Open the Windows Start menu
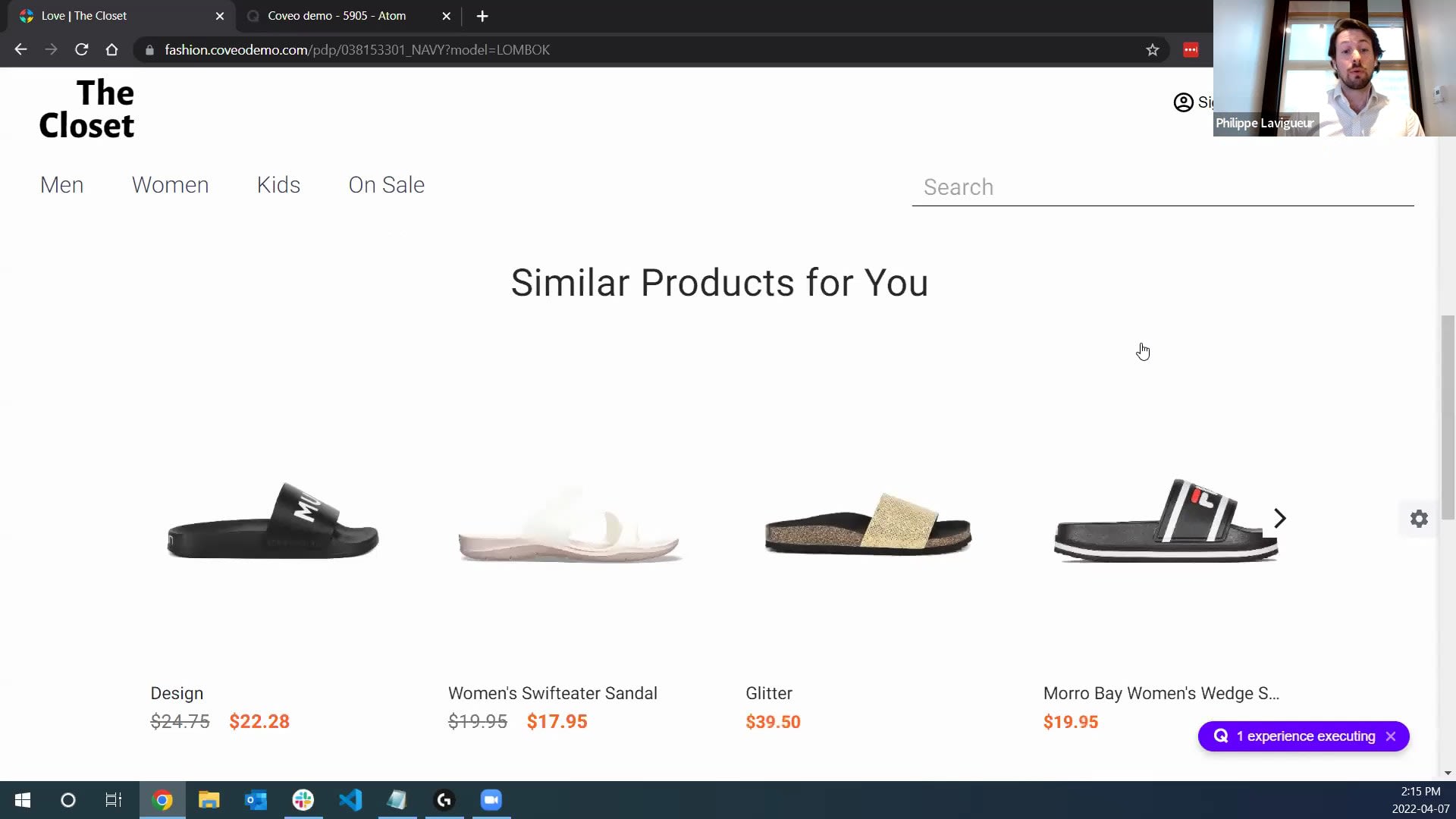Image resolution: width=1456 pixels, height=819 pixels. pos(23,800)
